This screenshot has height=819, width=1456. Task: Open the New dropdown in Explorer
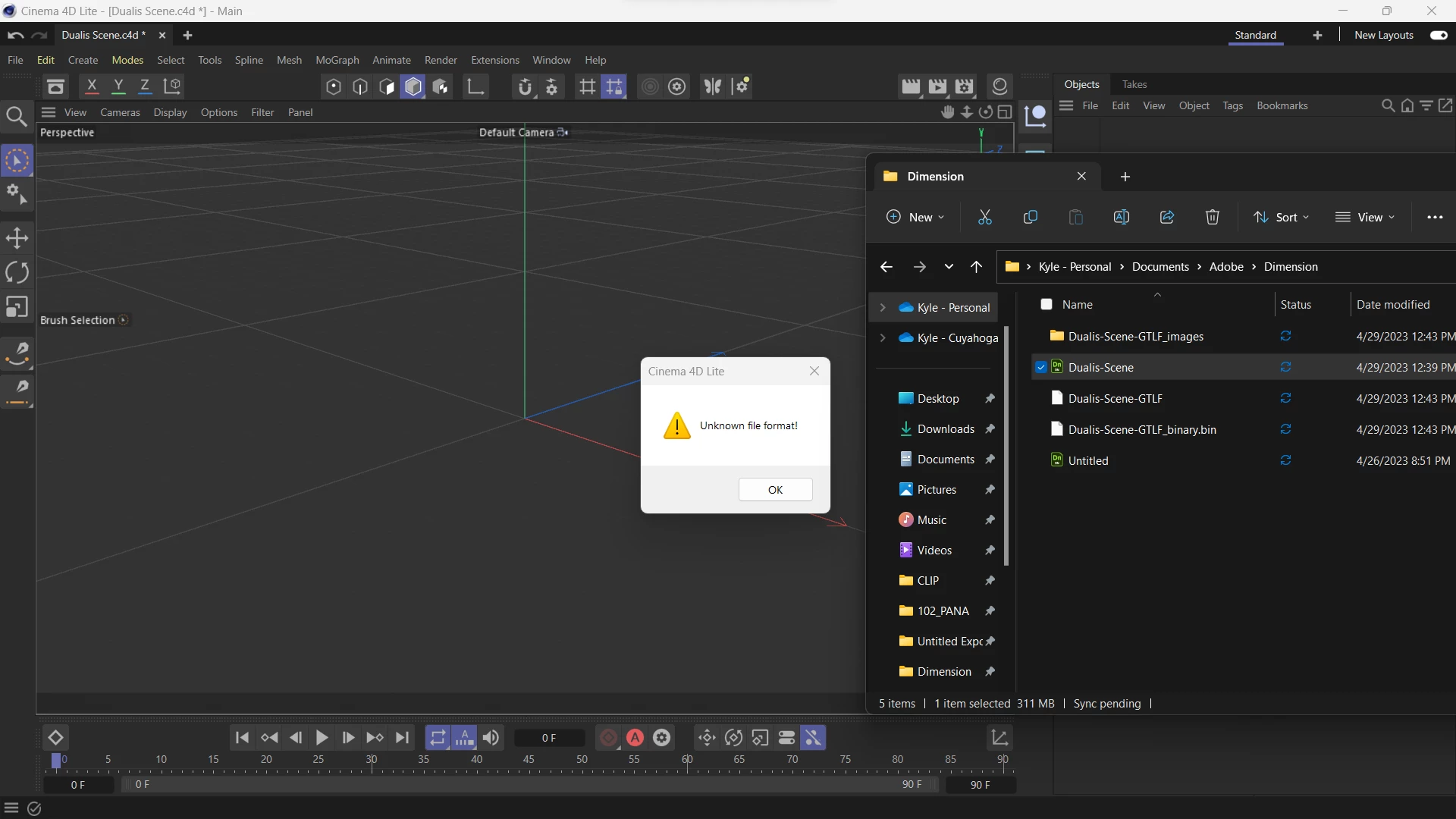915,218
